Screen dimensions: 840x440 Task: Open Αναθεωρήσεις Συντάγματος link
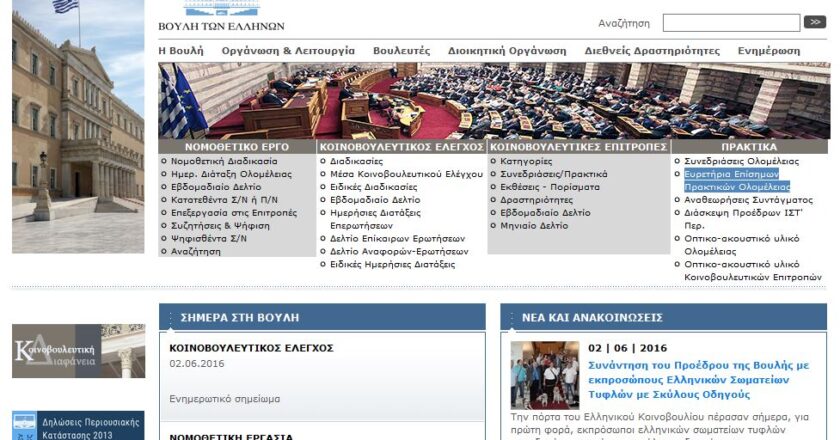point(748,200)
